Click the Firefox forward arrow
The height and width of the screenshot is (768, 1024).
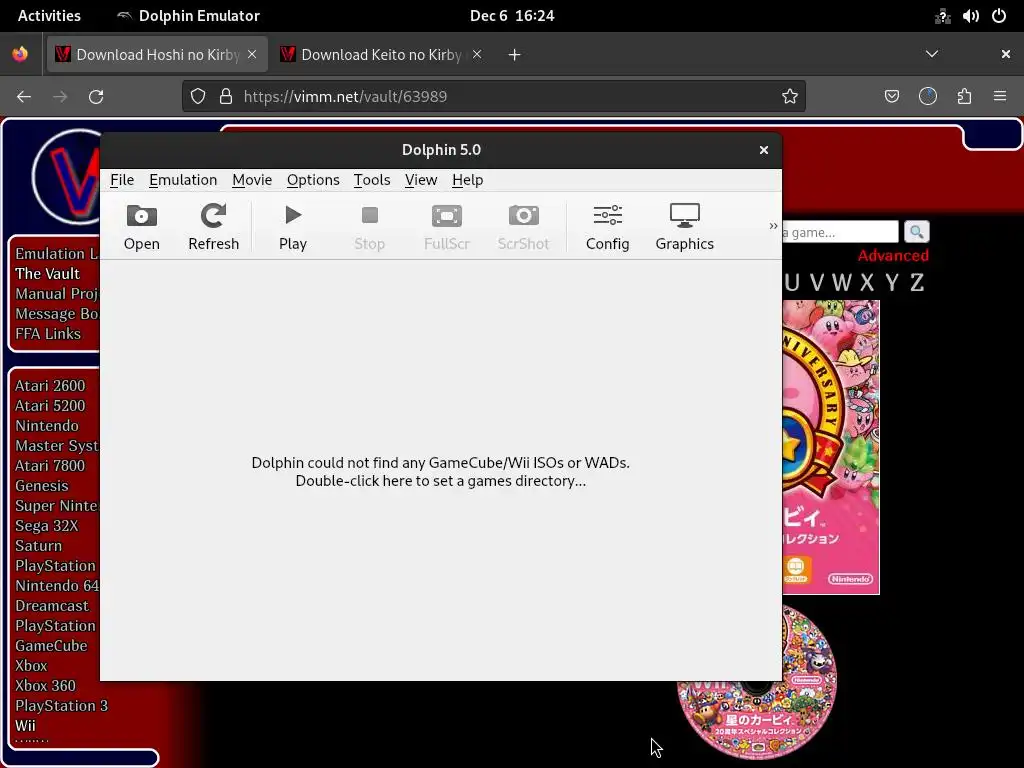[60, 97]
